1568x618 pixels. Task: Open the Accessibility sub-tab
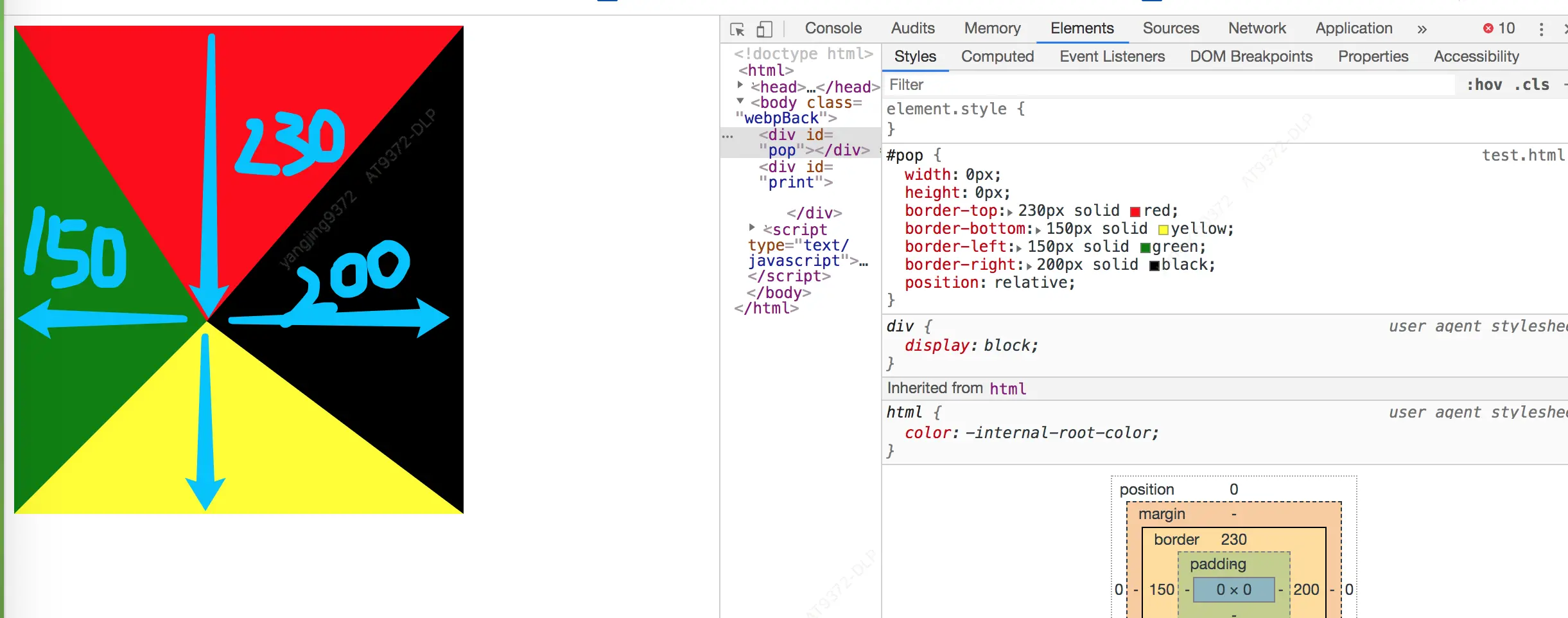coord(1476,57)
